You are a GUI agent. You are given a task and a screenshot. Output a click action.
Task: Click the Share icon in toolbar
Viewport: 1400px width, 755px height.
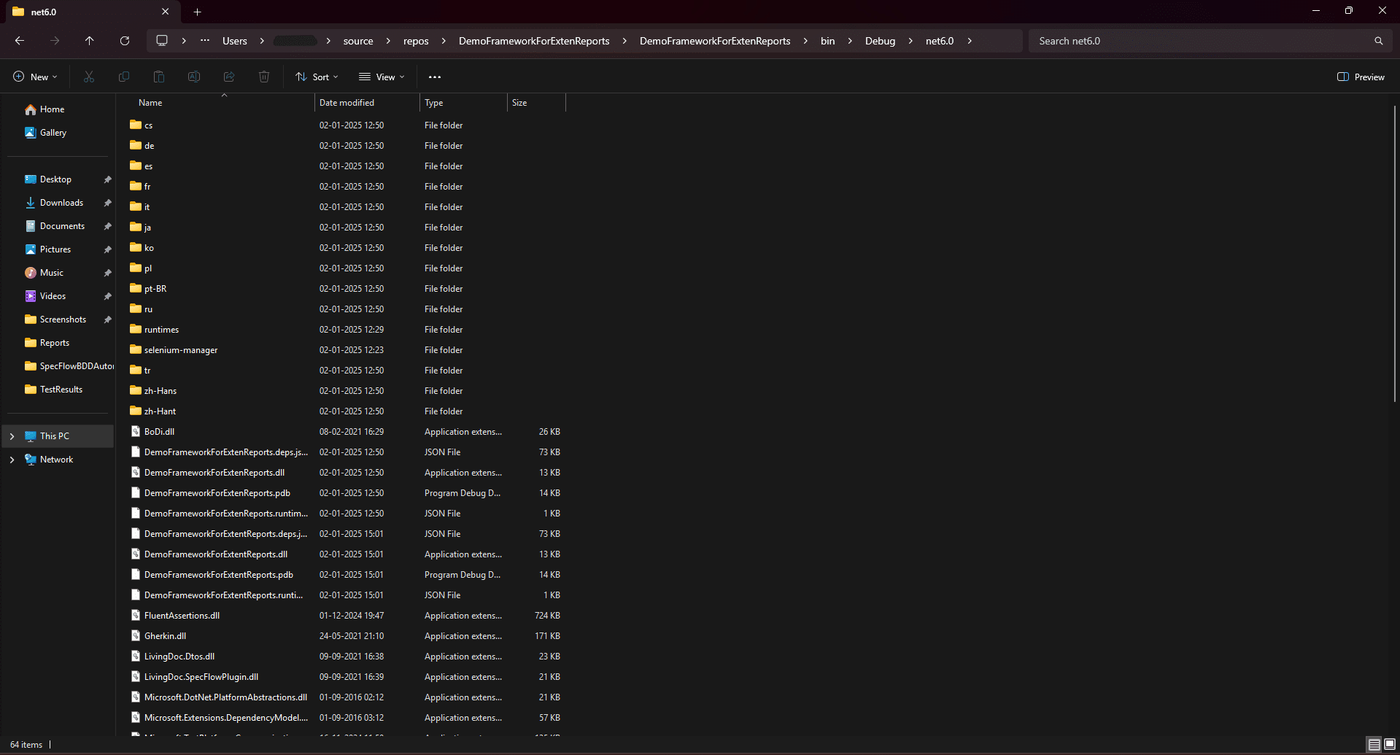[x=229, y=77]
